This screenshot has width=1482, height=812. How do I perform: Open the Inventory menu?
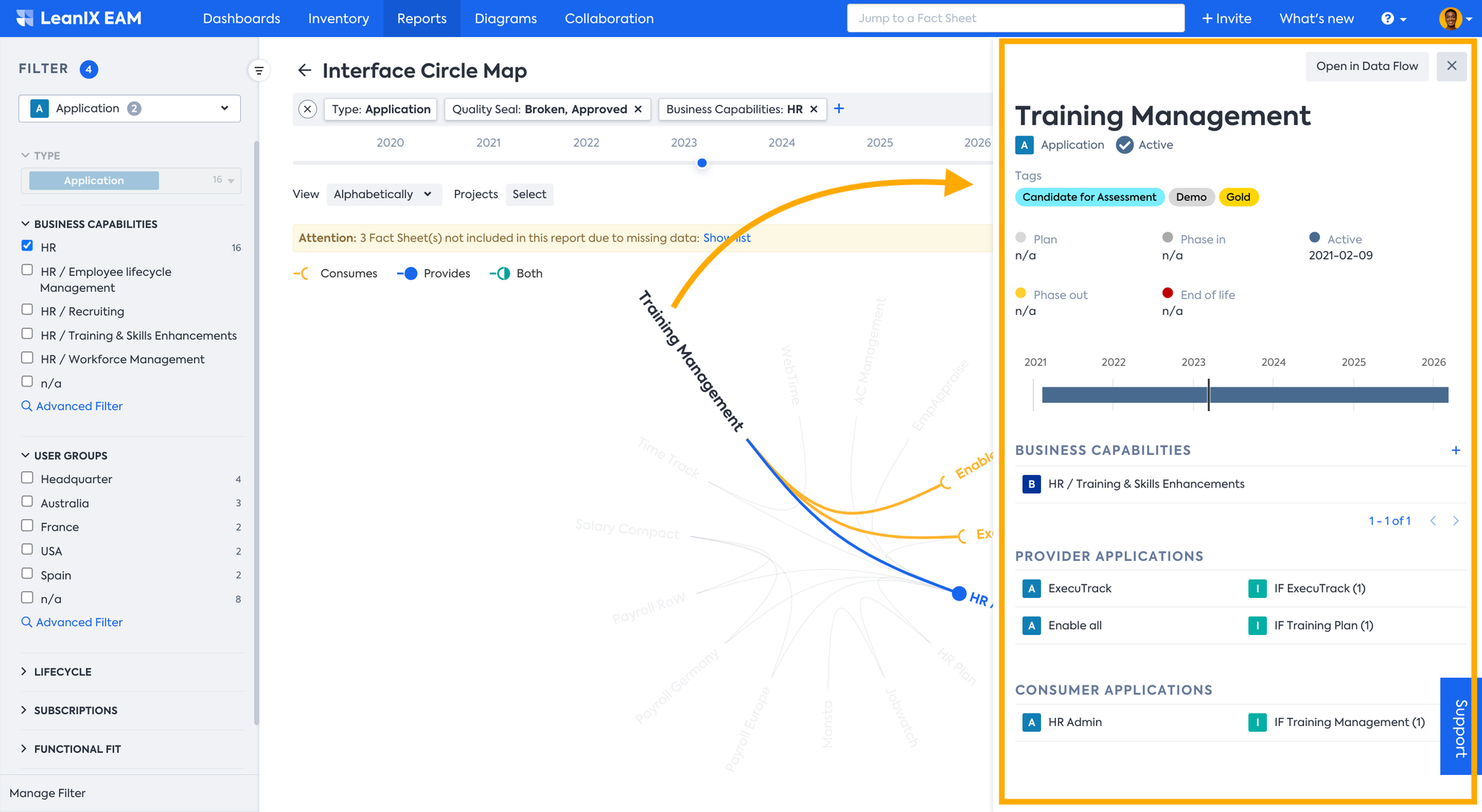point(338,19)
